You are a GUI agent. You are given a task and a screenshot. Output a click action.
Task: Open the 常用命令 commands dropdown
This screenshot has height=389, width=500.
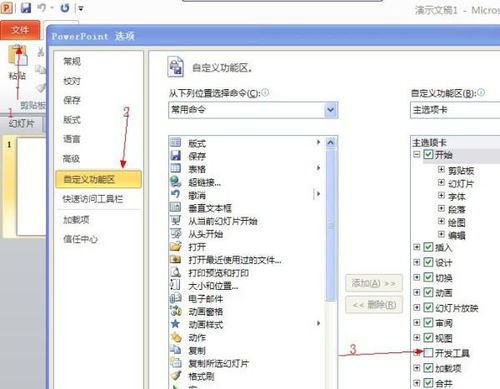(331, 110)
